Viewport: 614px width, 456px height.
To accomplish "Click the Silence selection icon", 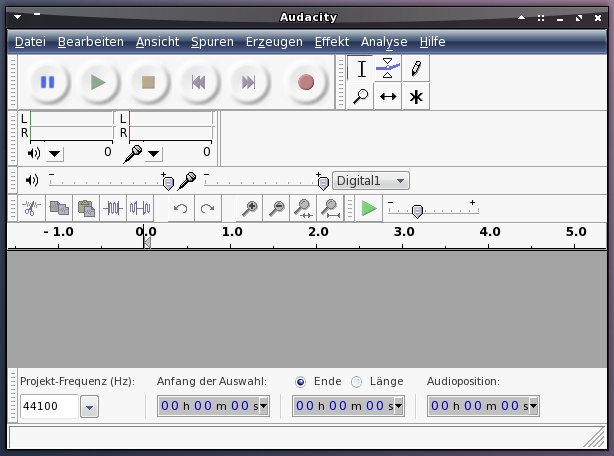I will pyautogui.click(x=140, y=208).
